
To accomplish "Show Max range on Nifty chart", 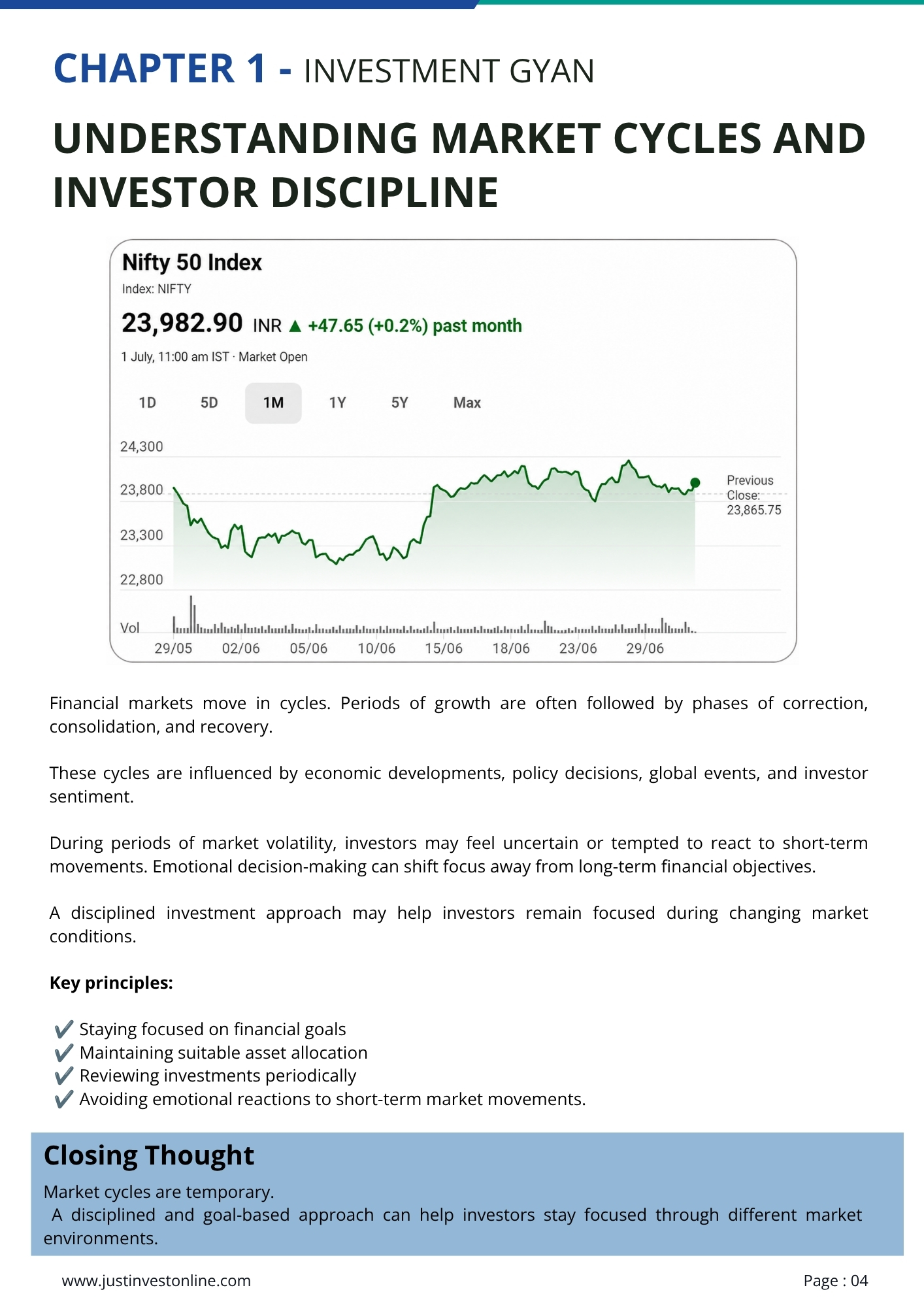I will [x=467, y=403].
